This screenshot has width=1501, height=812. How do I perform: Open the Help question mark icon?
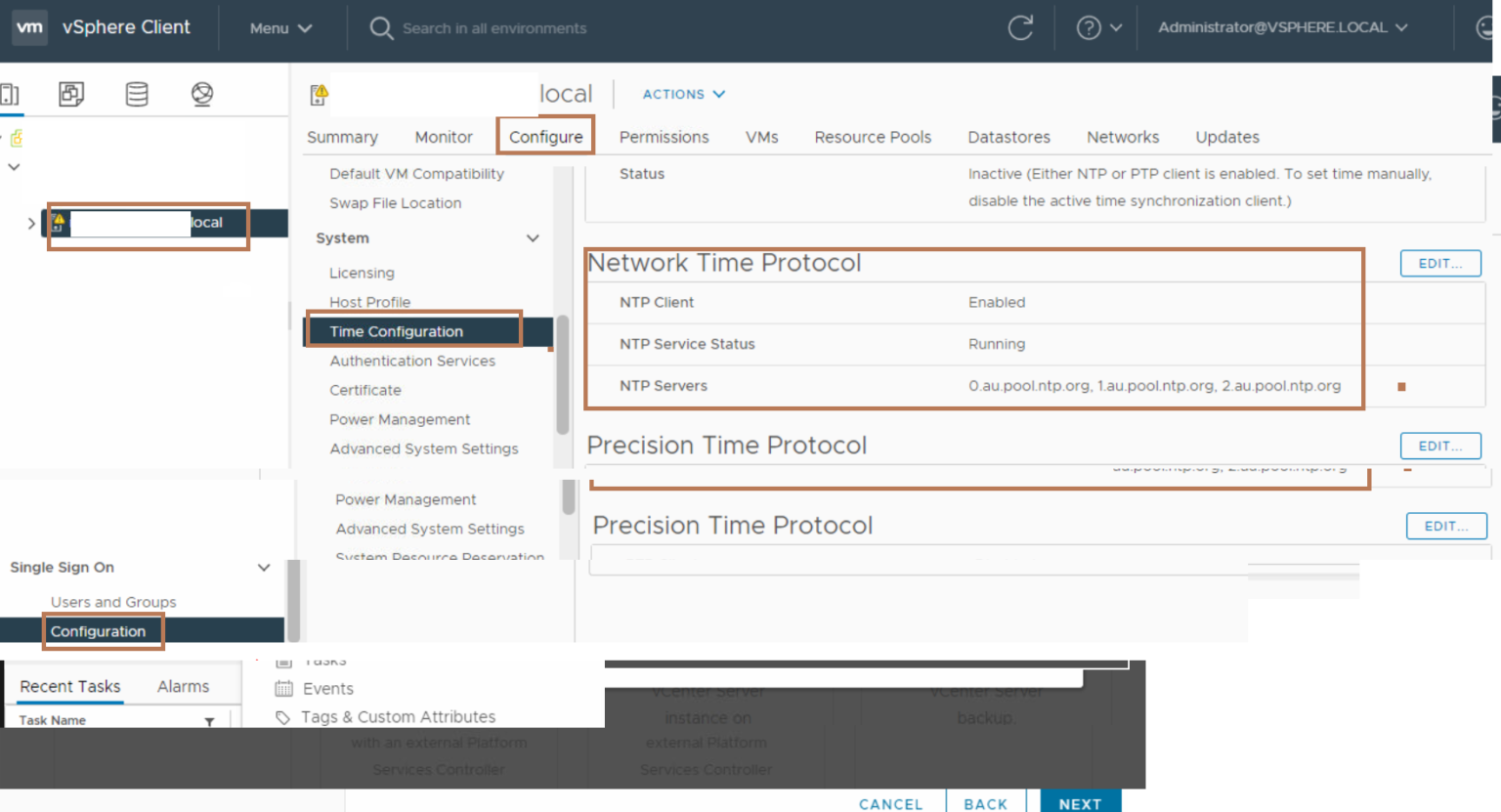[1088, 27]
